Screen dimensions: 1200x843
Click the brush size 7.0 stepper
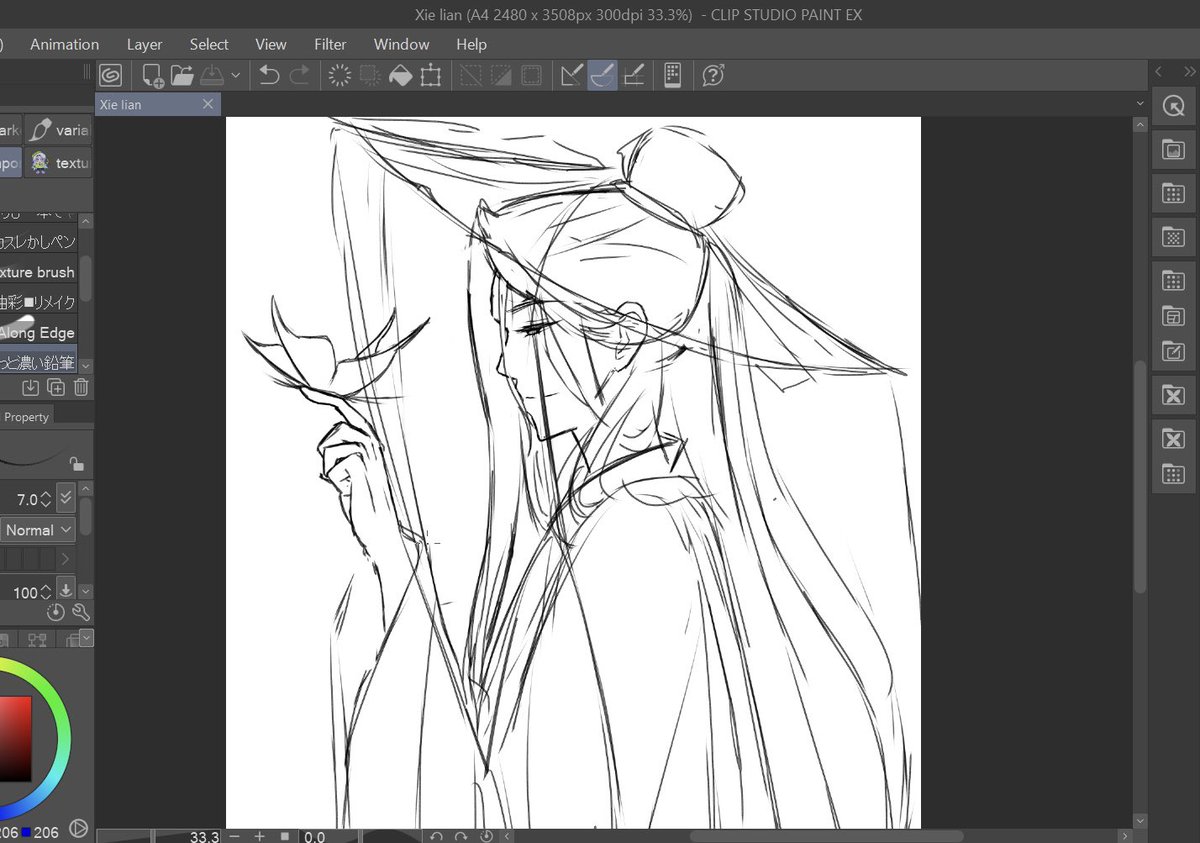(46, 499)
